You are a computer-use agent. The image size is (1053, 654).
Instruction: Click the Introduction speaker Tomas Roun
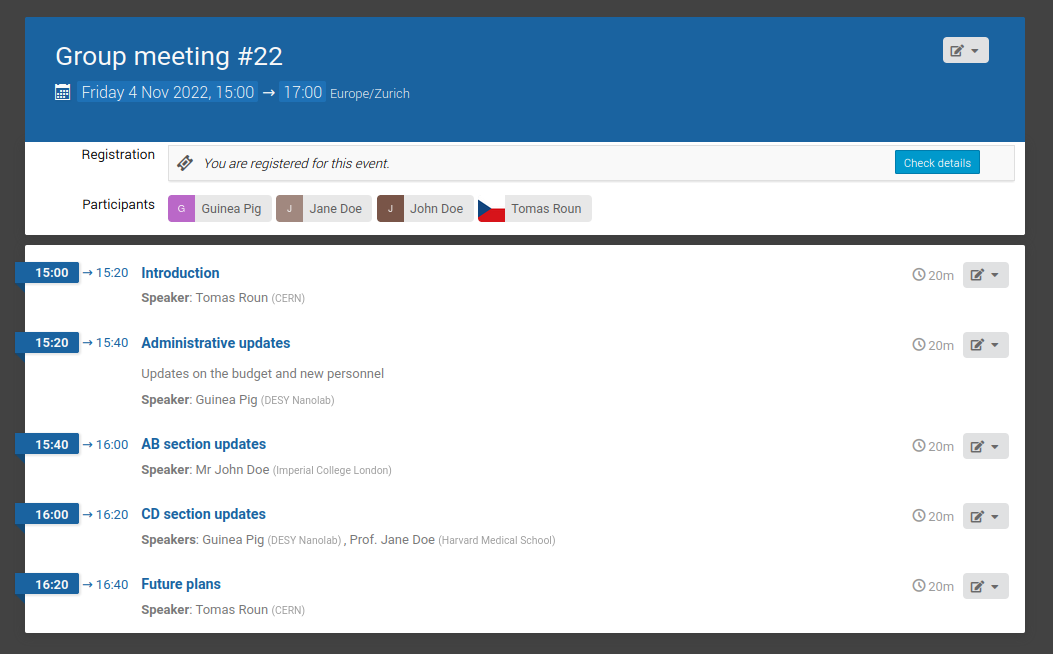click(x=232, y=297)
